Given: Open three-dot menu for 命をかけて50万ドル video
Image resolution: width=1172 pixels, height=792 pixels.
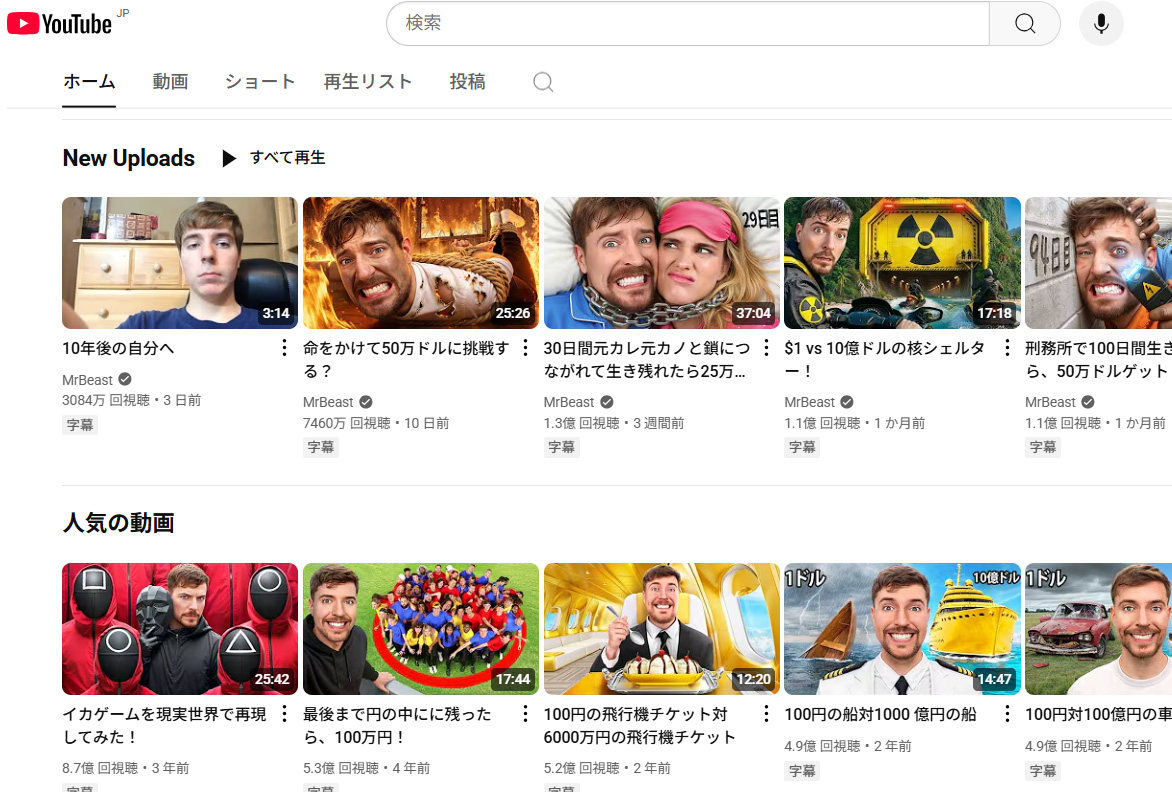Looking at the screenshot, I should tap(525, 348).
